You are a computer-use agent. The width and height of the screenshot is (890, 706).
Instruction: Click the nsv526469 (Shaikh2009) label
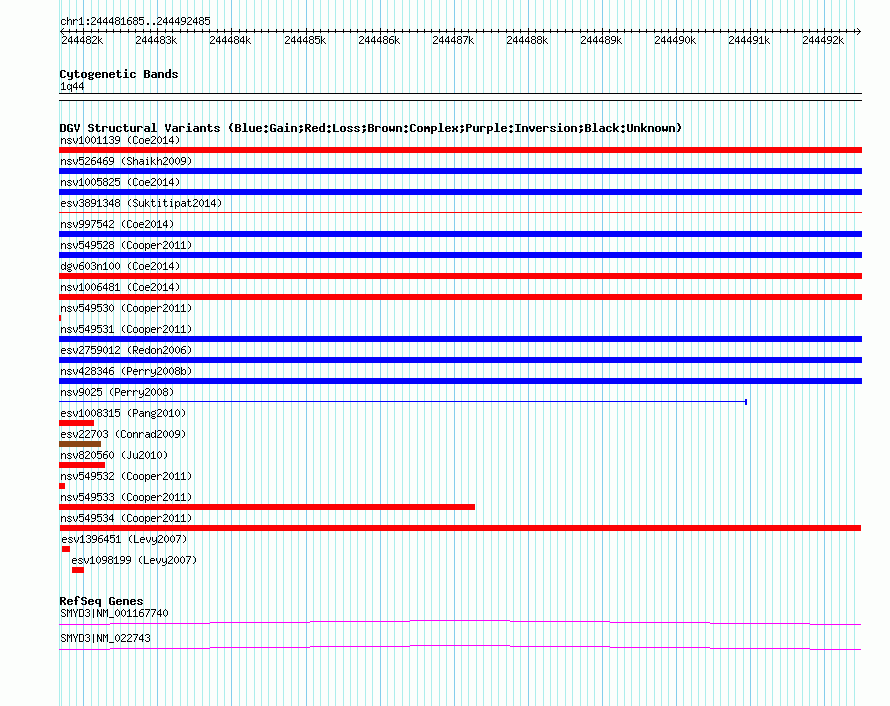click(x=126, y=161)
